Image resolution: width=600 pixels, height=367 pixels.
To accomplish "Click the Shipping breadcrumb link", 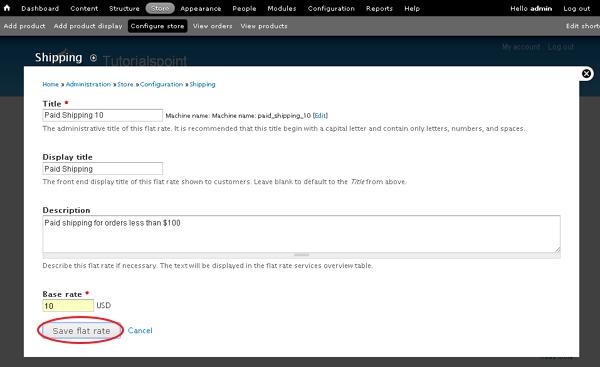I will click(202, 84).
